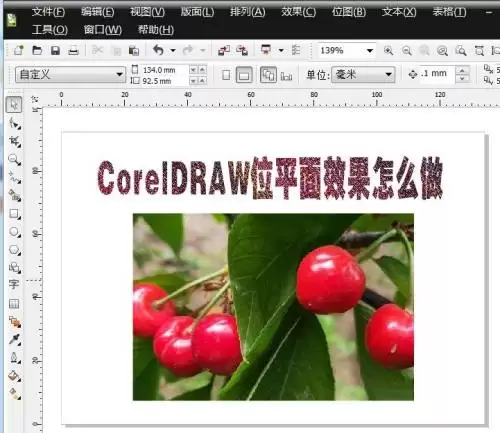
Task: Open the 排列(A) menu
Action: tap(248, 12)
